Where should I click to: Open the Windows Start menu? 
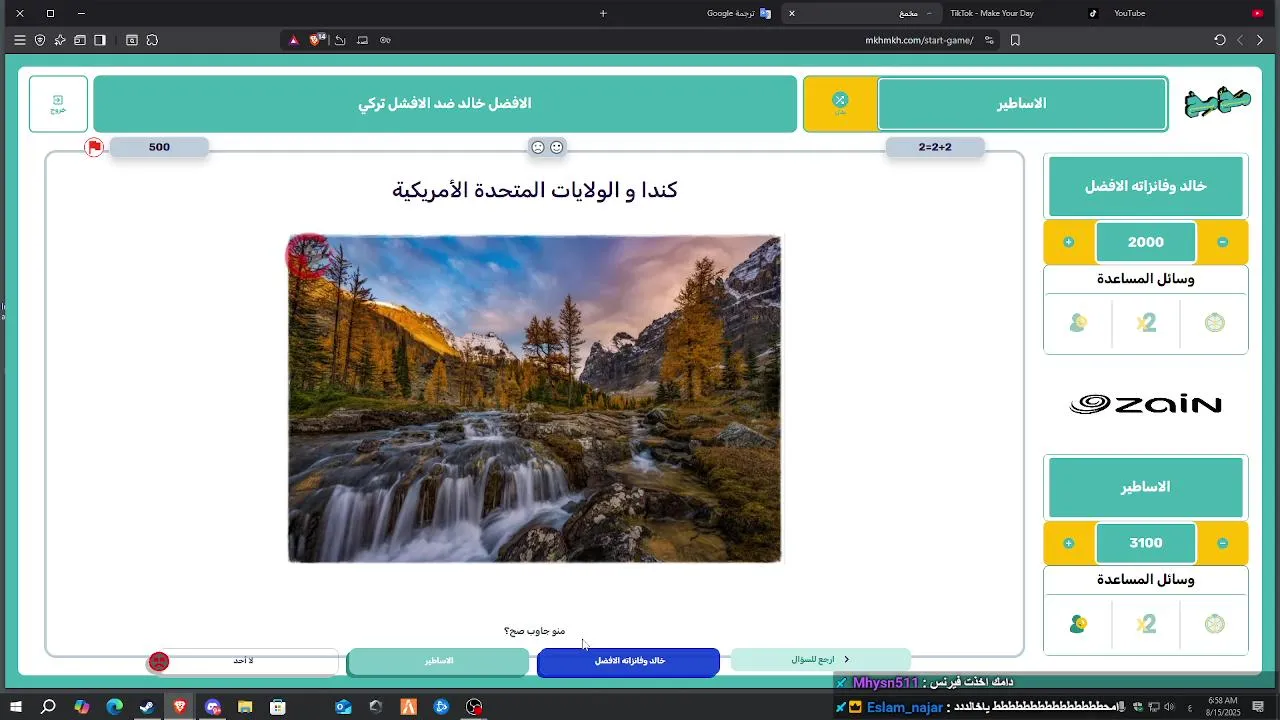click(x=16, y=707)
